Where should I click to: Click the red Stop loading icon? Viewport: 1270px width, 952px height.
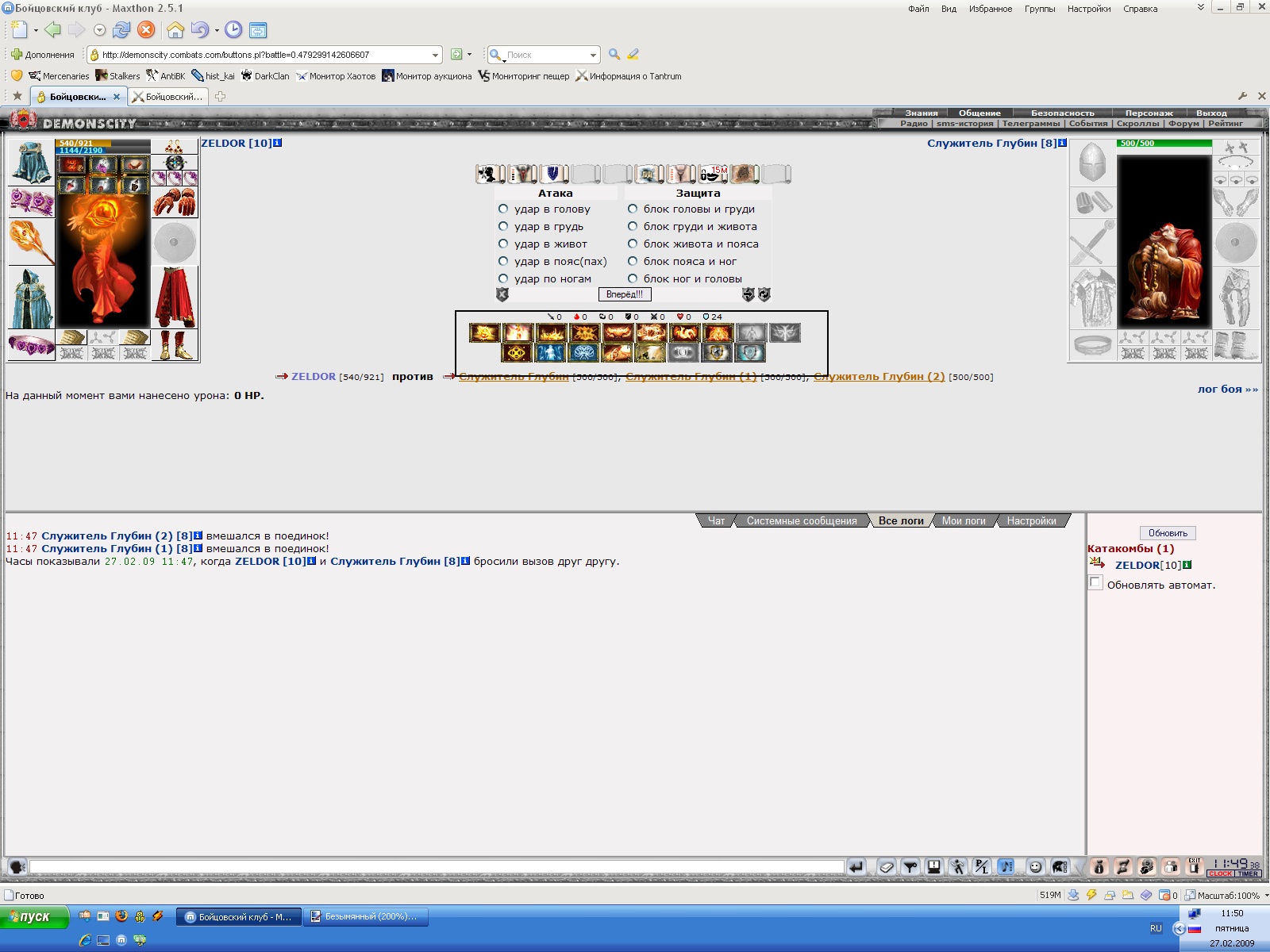(146, 30)
